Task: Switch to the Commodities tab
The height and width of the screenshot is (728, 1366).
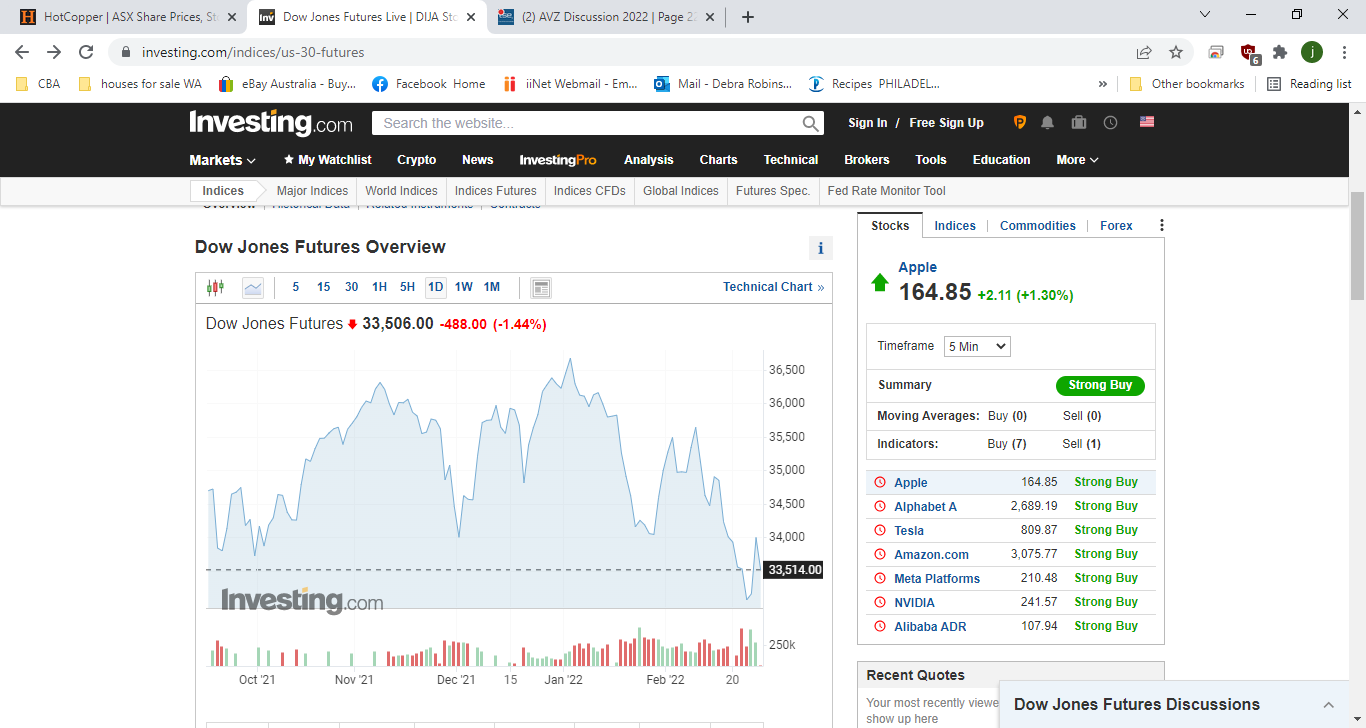Action: pos(1037,226)
